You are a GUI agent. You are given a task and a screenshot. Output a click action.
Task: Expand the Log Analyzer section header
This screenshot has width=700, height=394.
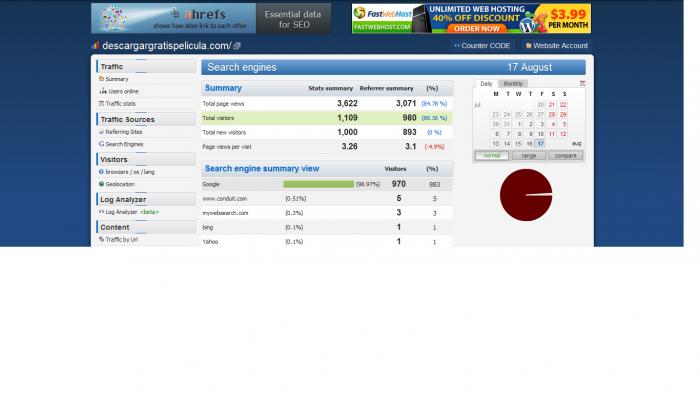click(x=146, y=199)
